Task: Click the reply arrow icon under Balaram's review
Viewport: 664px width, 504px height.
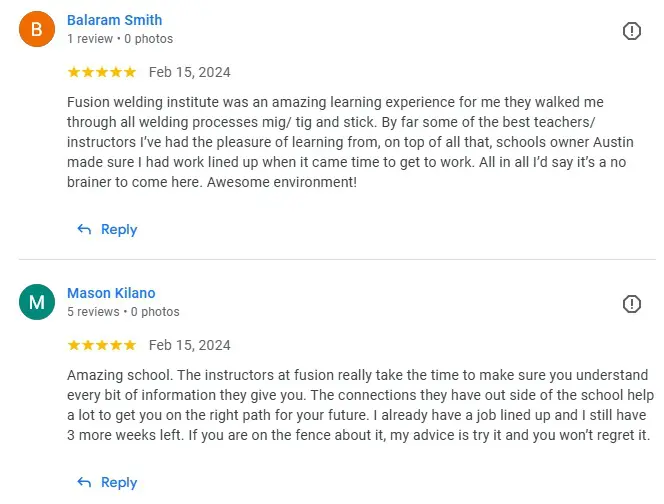Action: tap(84, 230)
